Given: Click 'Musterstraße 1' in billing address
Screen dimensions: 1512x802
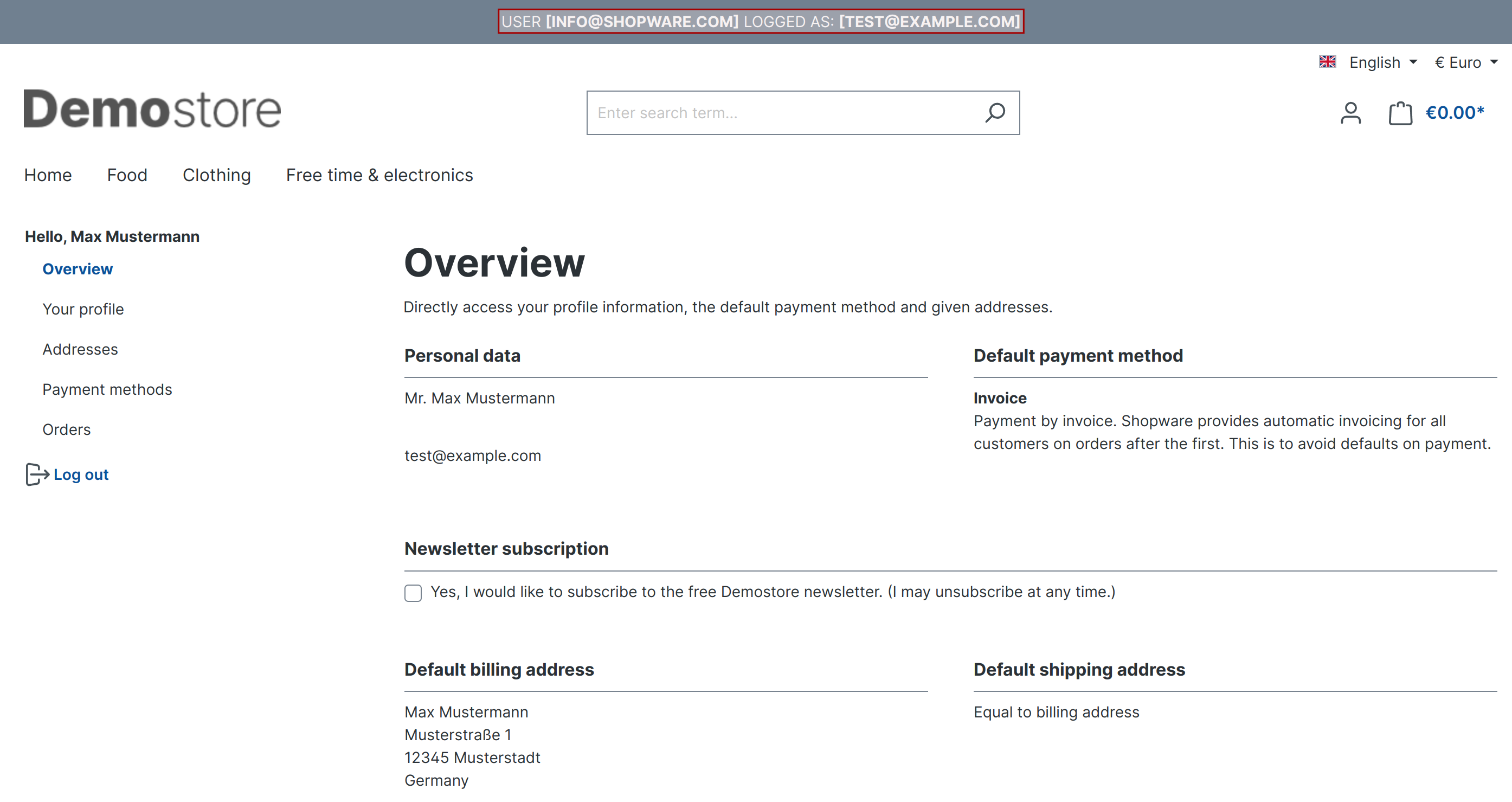Looking at the screenshot, I should [x=458, y=735].
